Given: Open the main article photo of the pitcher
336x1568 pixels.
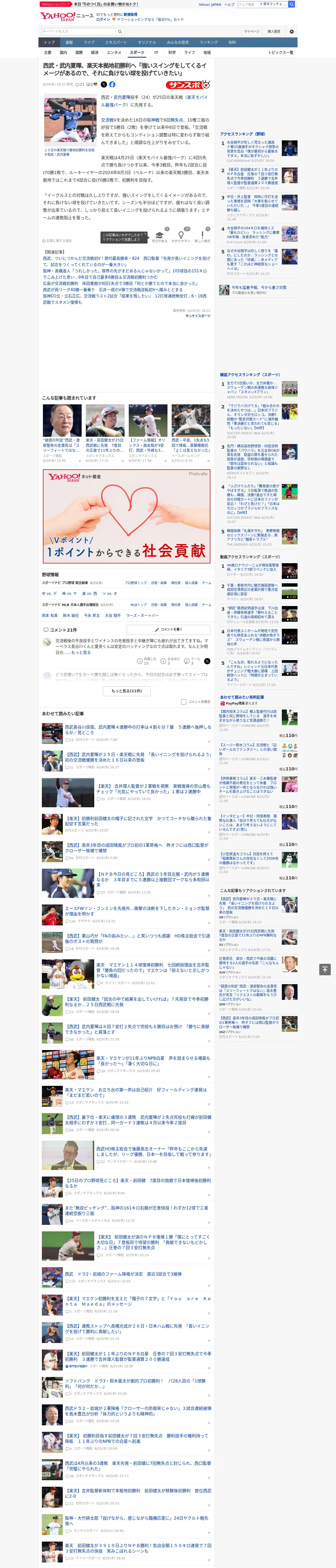Looking at the screenshot, I should [x=70, y=120].
